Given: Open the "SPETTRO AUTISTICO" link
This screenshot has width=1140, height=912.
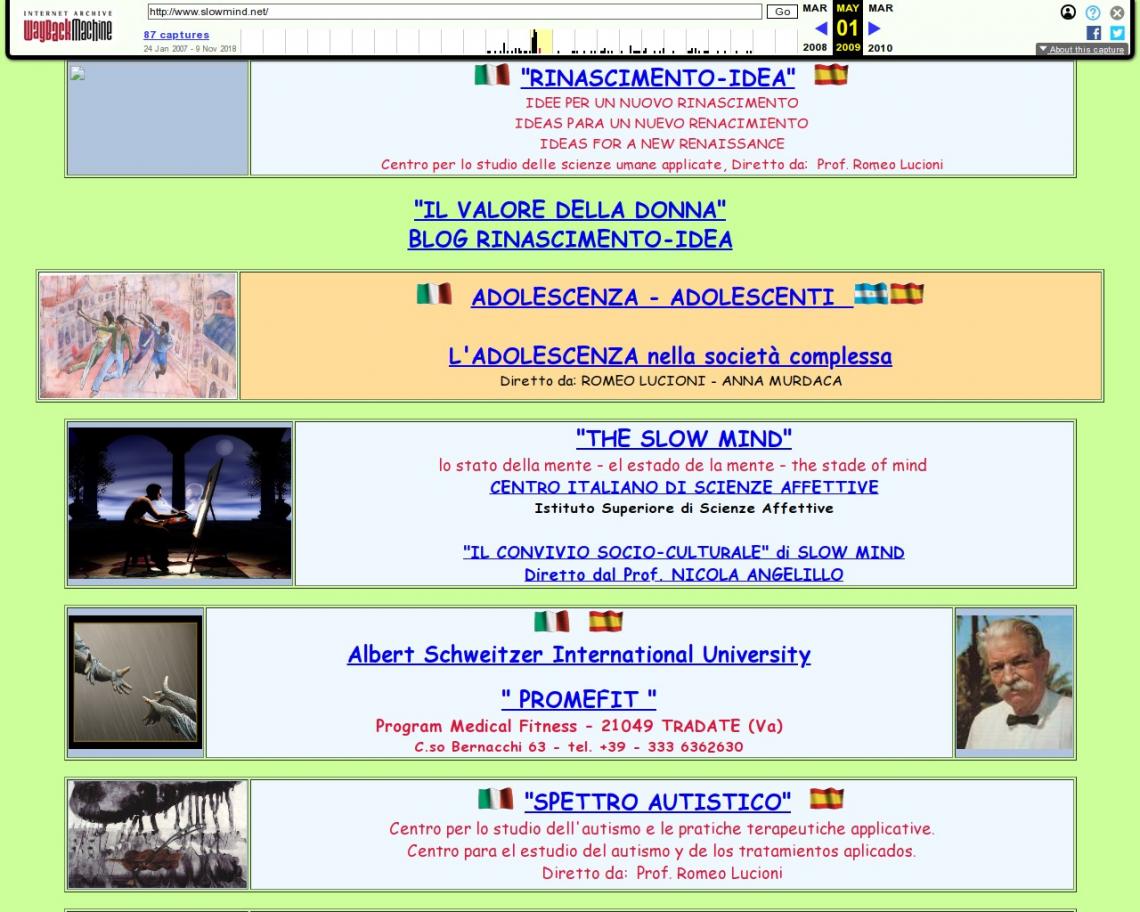Looking at the screenshot, I should (x=658, y=801).
